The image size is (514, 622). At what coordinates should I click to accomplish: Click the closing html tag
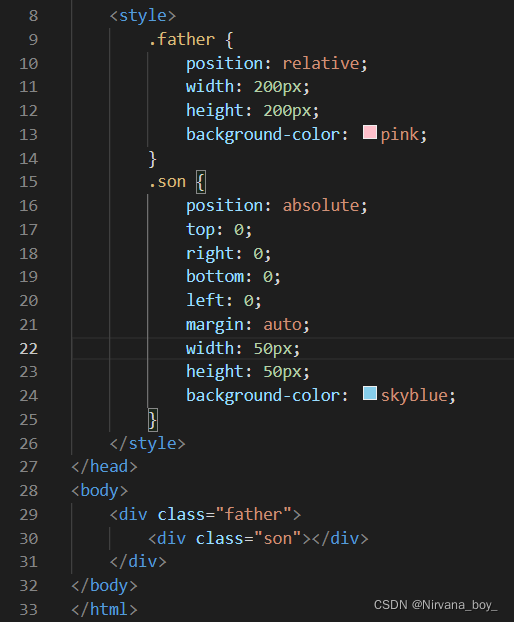(104, 610)
